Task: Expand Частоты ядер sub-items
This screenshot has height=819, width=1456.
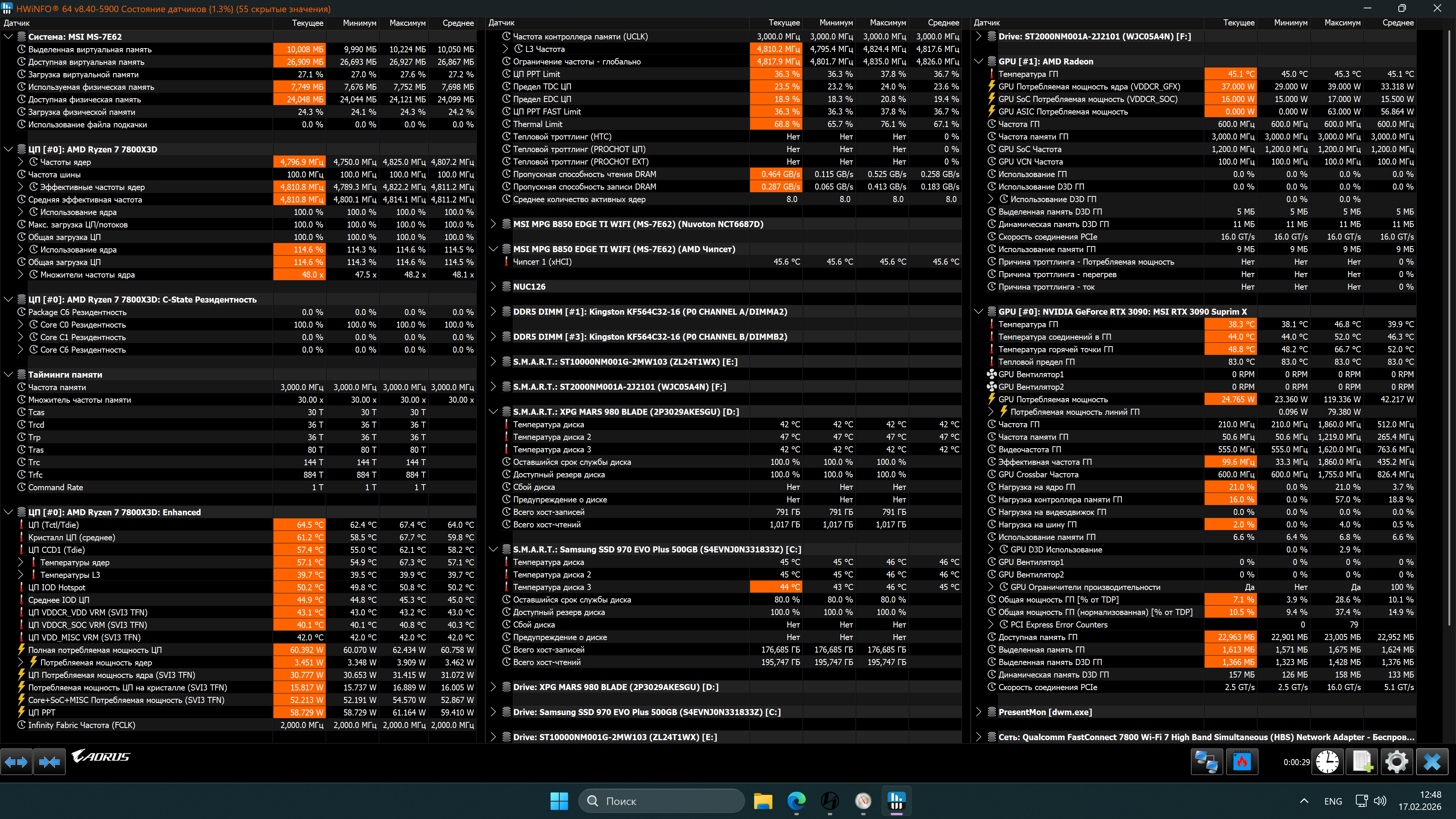Action: [x=21, y=162]
